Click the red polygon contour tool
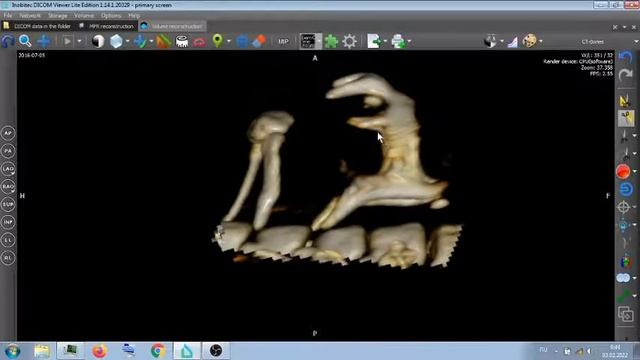 click(200, 42)
